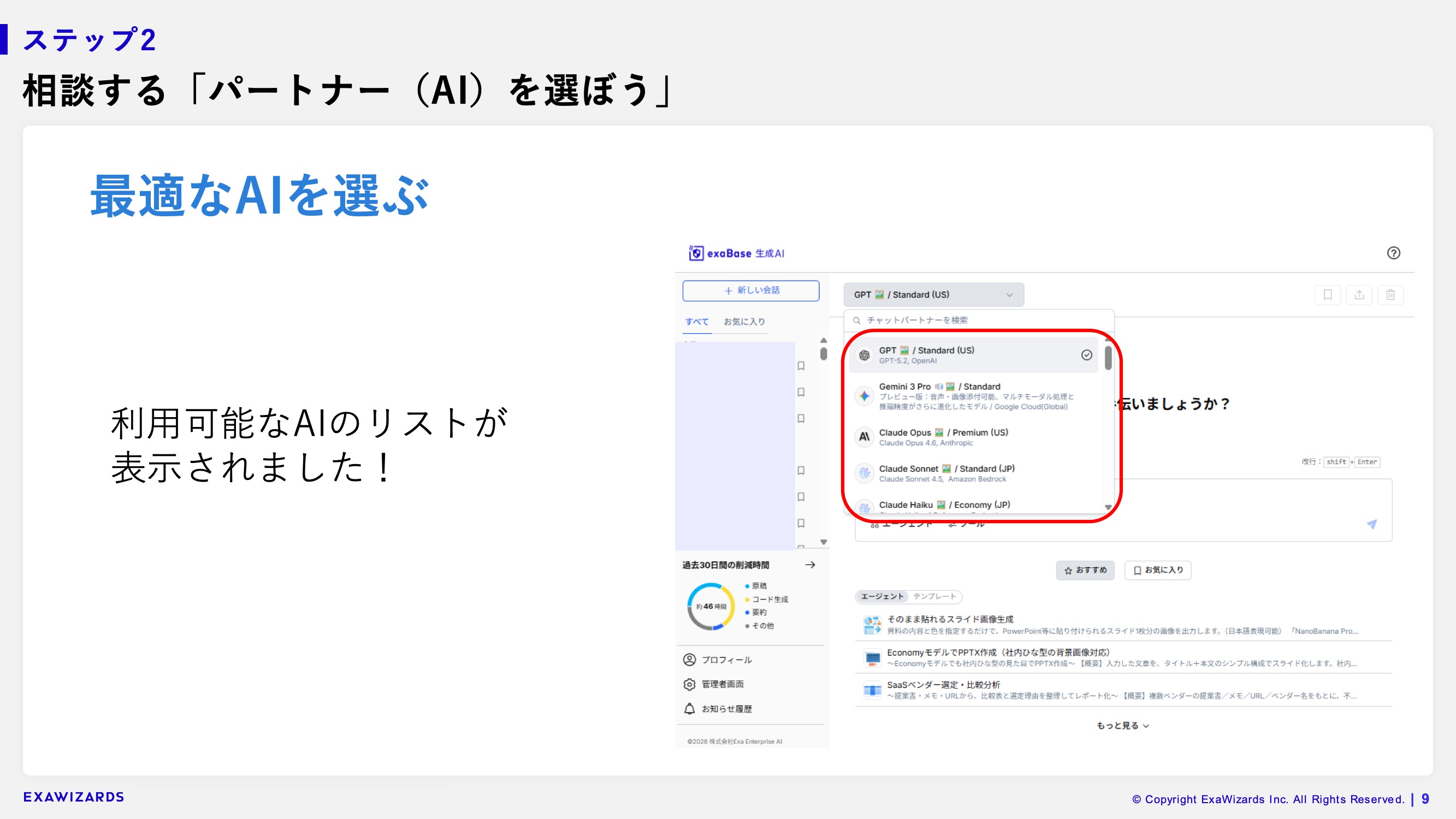Open the SaaSベンダー選定 agent icon
This screenshot has height=819, width=1456.
click(x=872, y=690)
